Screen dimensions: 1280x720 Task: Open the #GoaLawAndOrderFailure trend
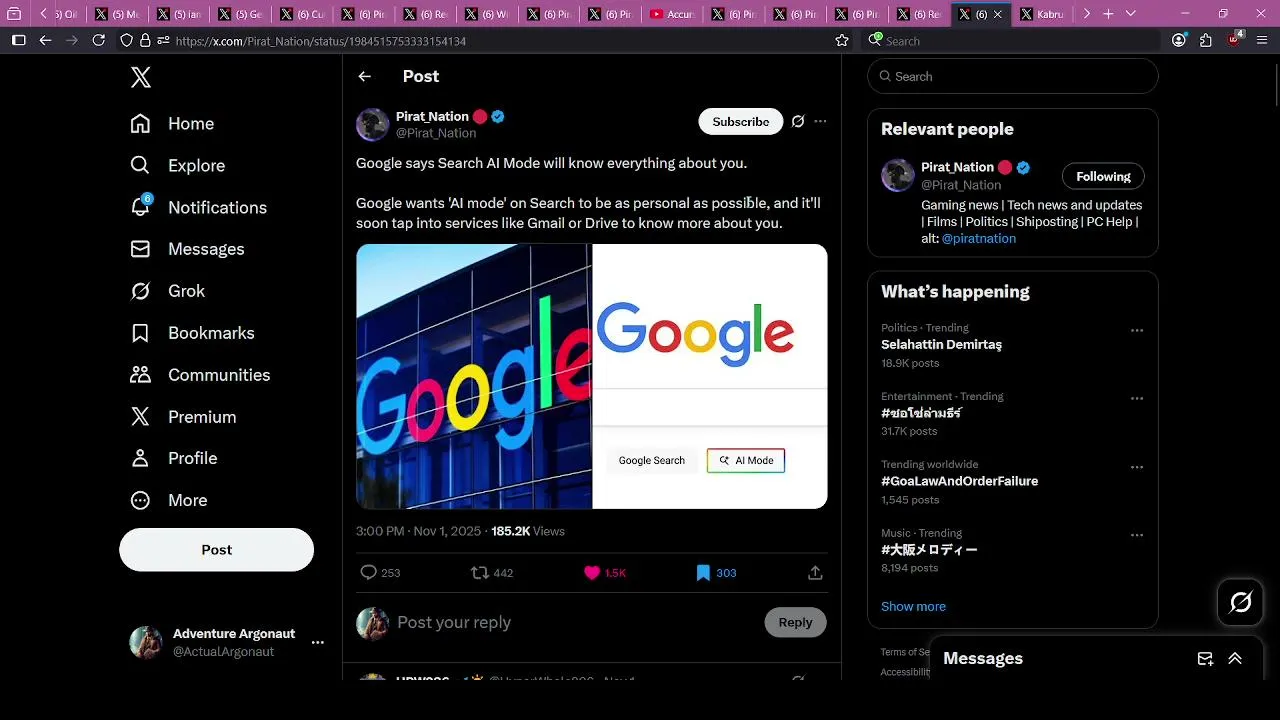point(959,481)
